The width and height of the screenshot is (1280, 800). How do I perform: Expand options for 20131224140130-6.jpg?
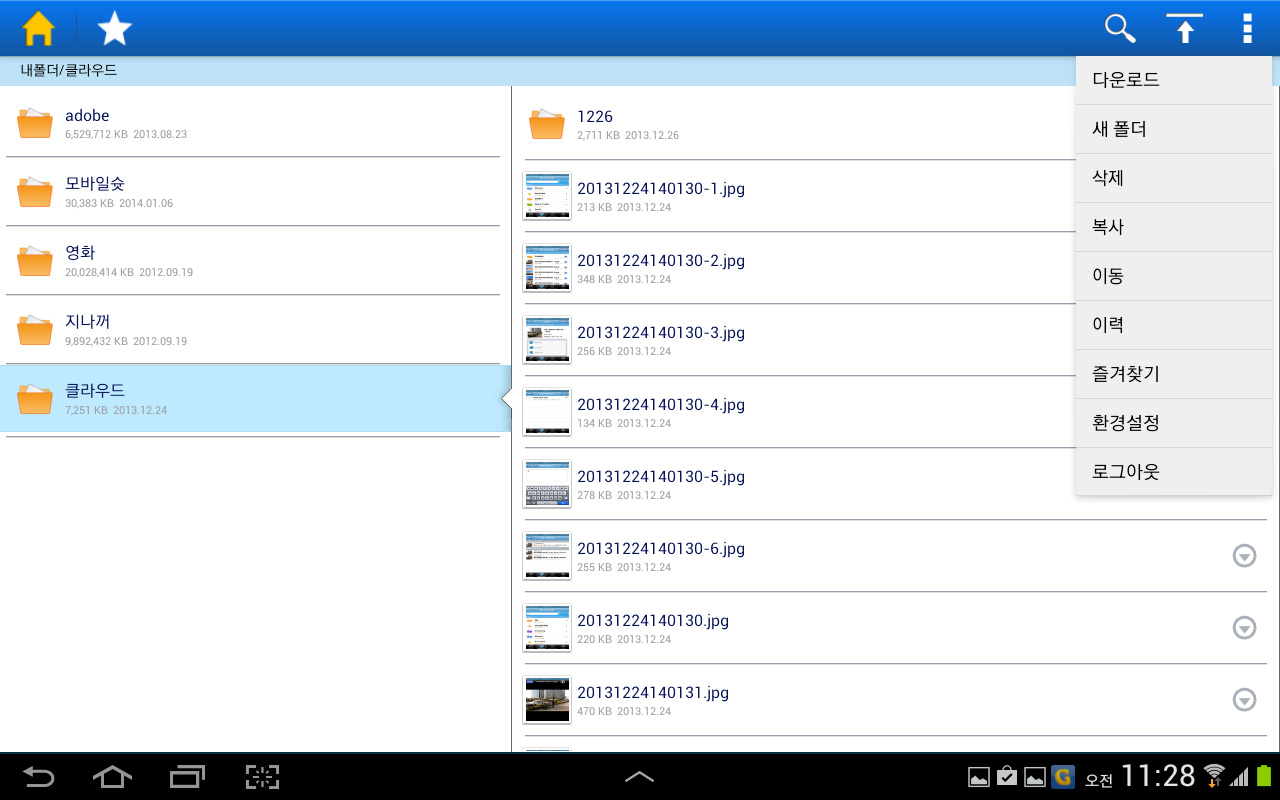point(1244,556)
